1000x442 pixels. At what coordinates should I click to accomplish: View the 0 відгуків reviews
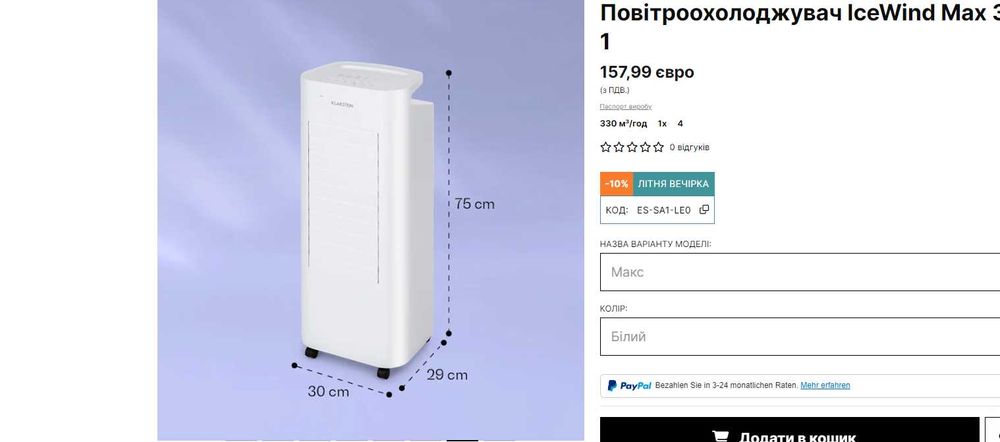pos(689,147)
